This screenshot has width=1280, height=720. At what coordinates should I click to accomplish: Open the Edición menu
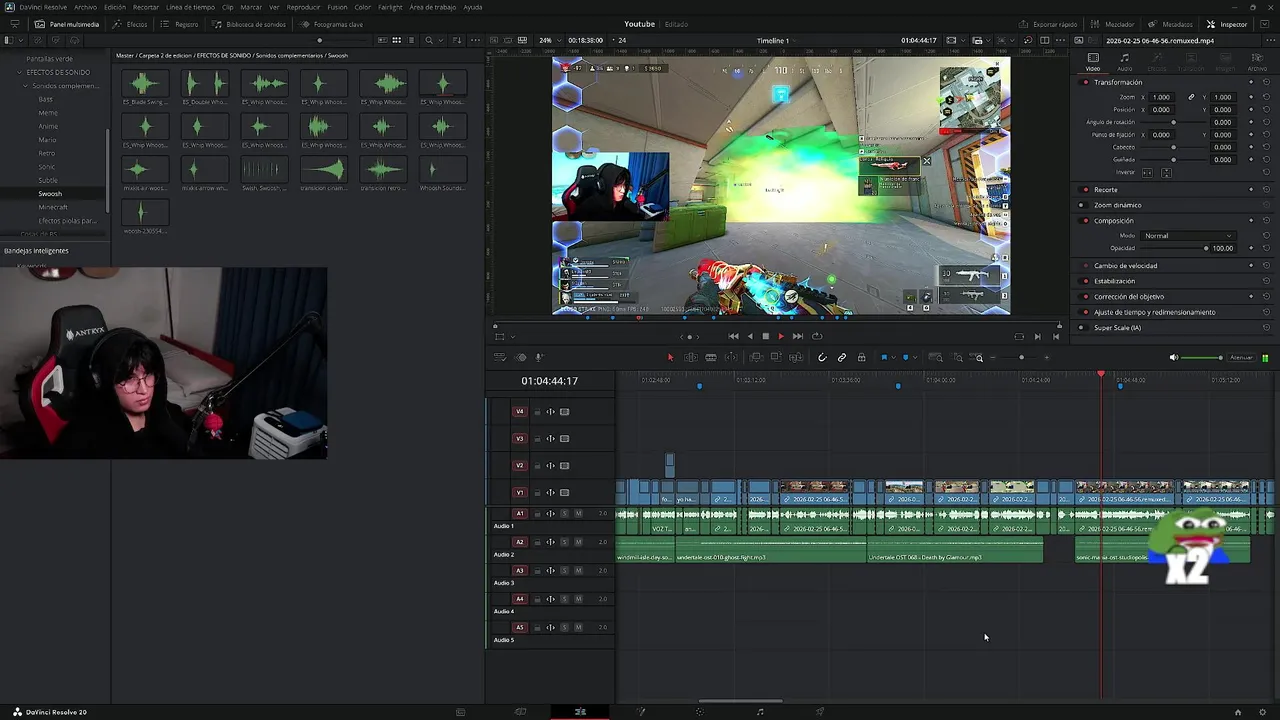point(115,7)
